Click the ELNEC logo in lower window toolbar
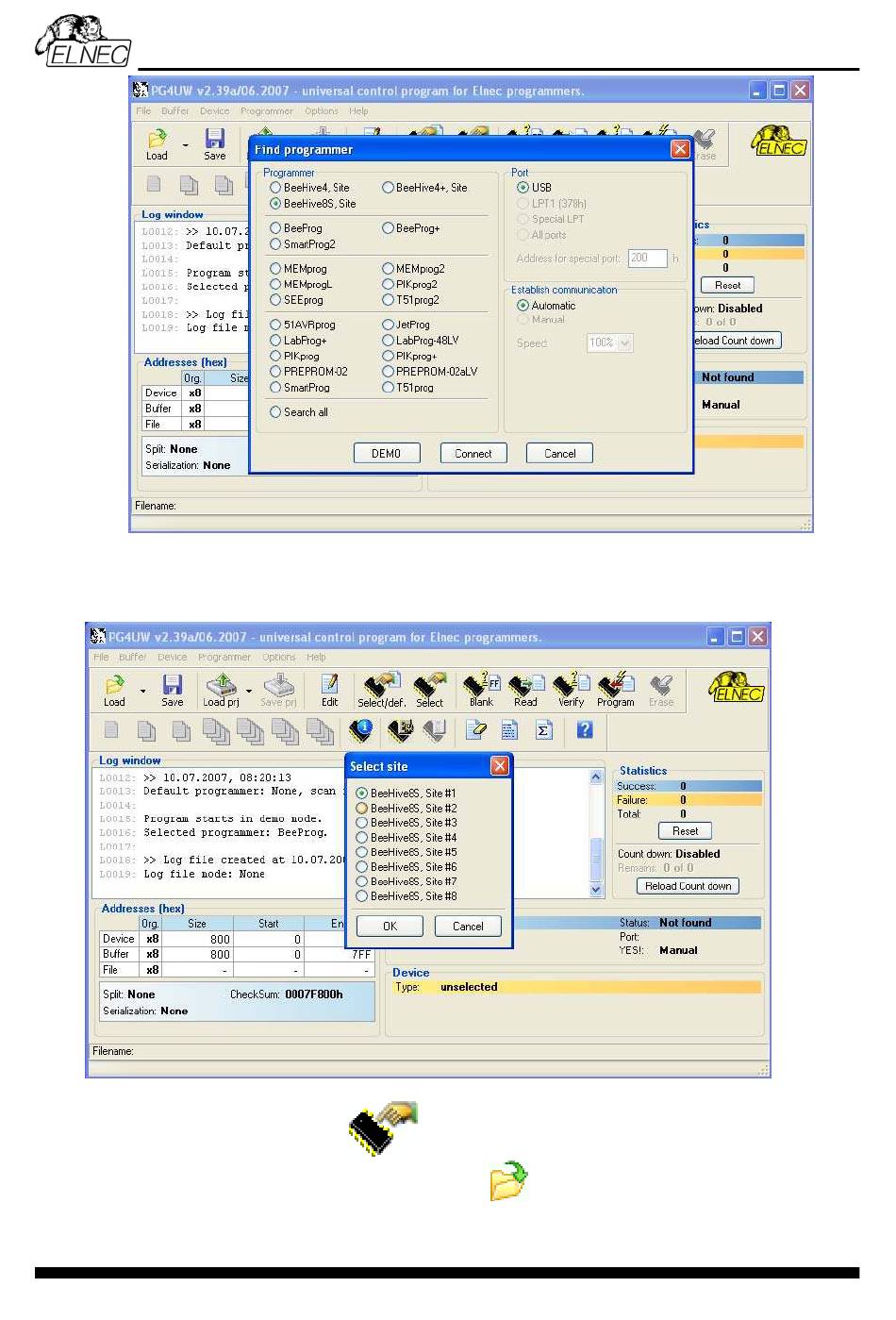 tap(737, 688)
